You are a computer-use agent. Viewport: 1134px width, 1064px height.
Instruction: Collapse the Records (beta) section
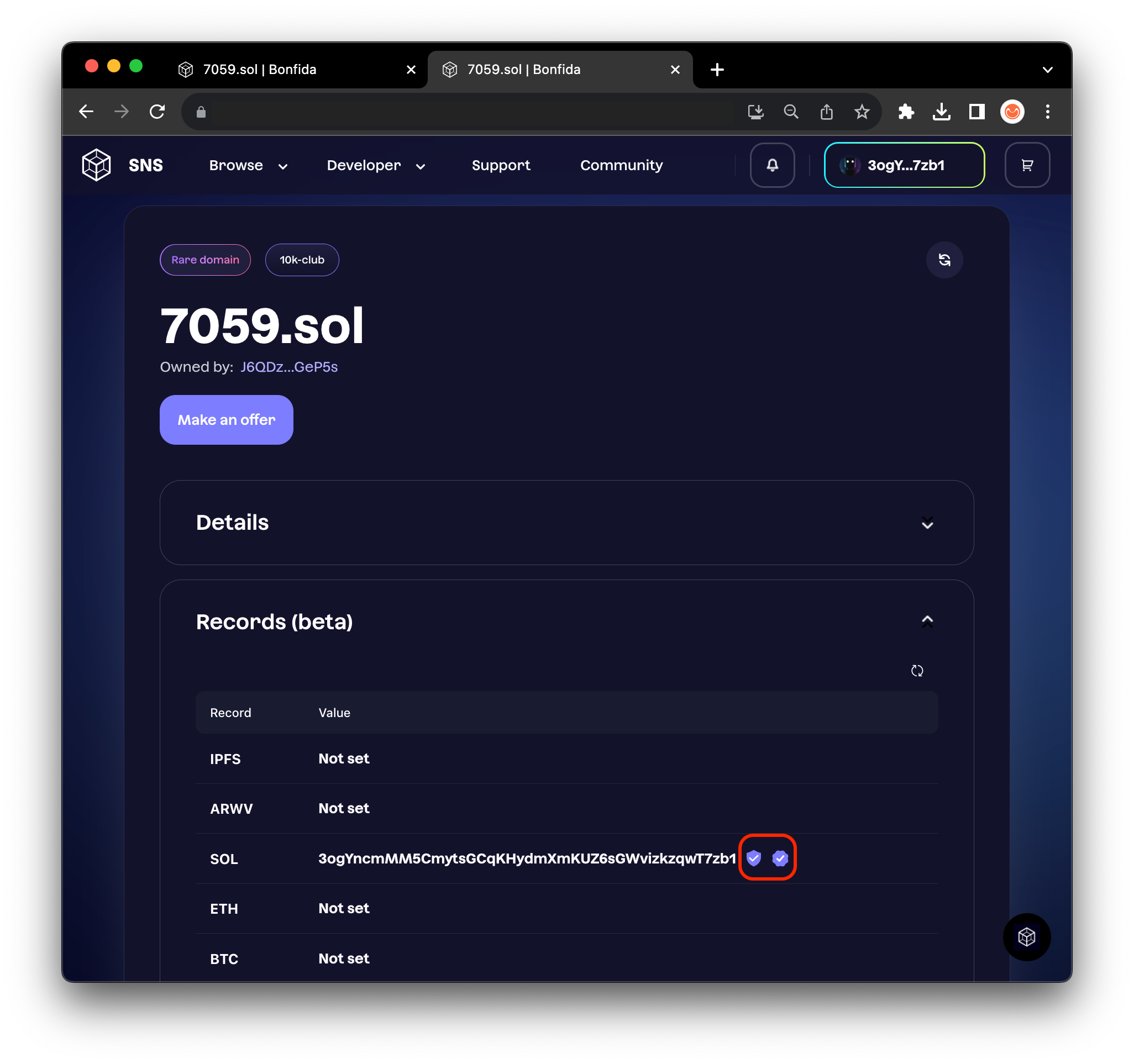(x=927, y=621)
